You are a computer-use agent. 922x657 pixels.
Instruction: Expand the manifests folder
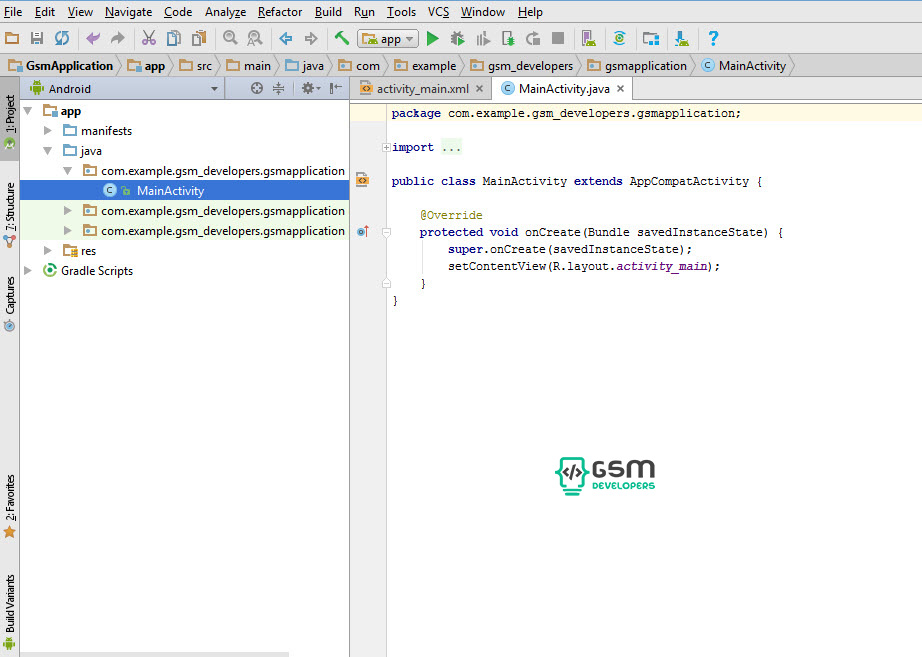coord(47,131)
